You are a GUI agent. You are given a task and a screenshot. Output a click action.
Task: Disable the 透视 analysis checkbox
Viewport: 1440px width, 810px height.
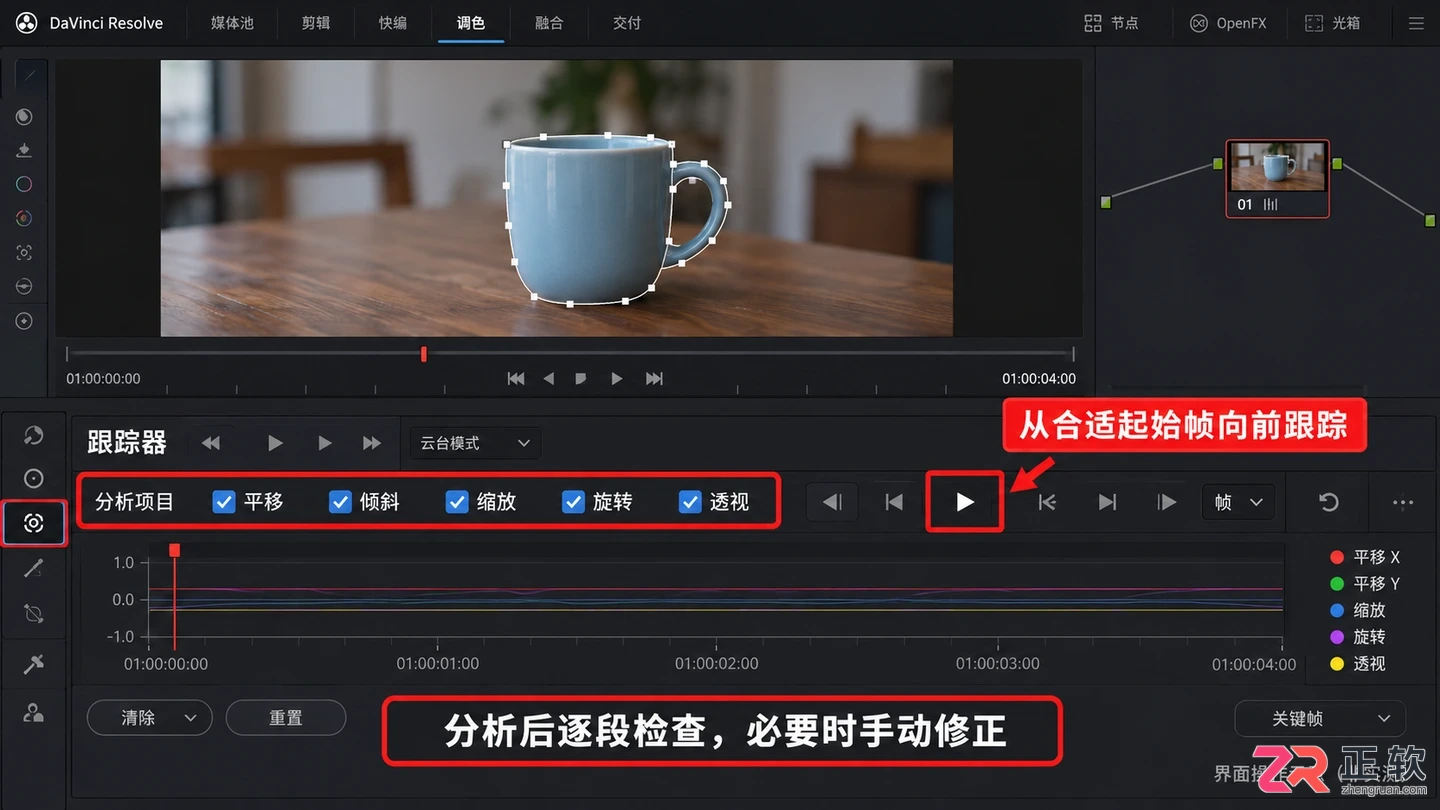pos(690,501)
